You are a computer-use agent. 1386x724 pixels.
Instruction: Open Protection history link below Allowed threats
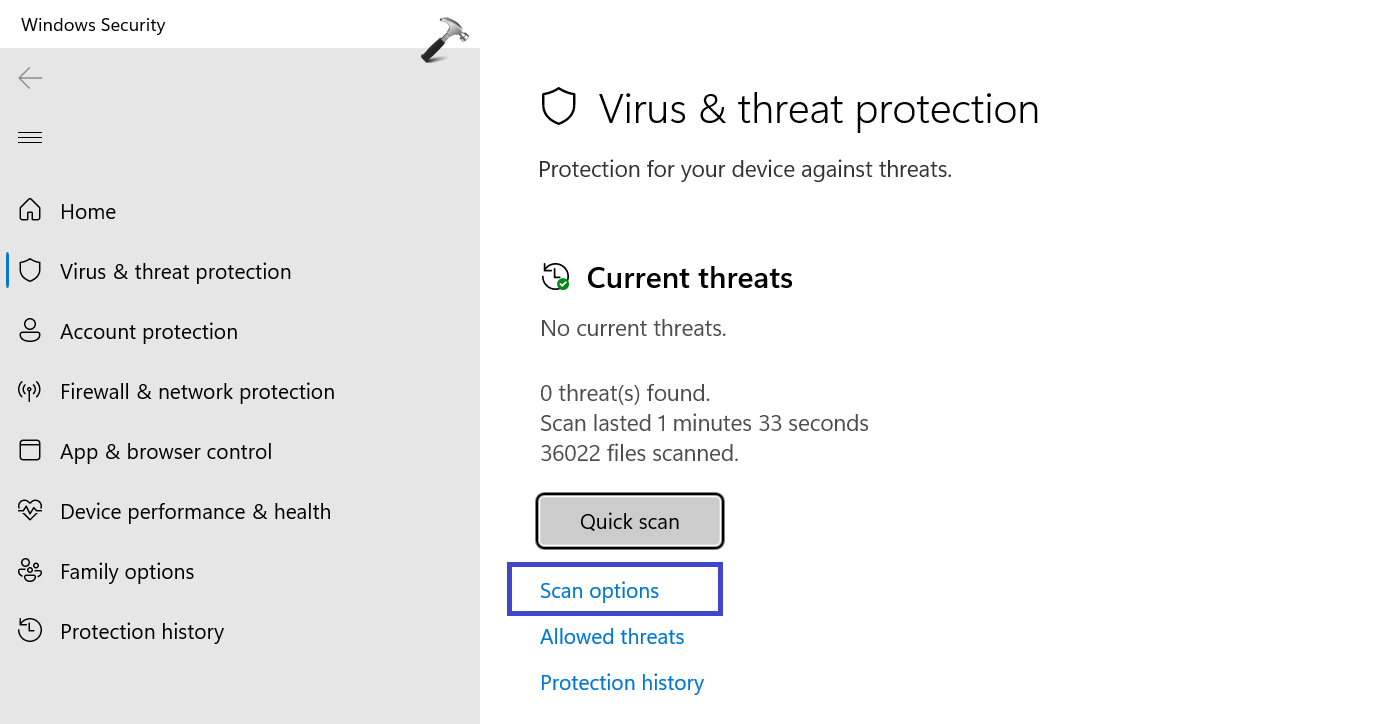click(x=622, y=683)
